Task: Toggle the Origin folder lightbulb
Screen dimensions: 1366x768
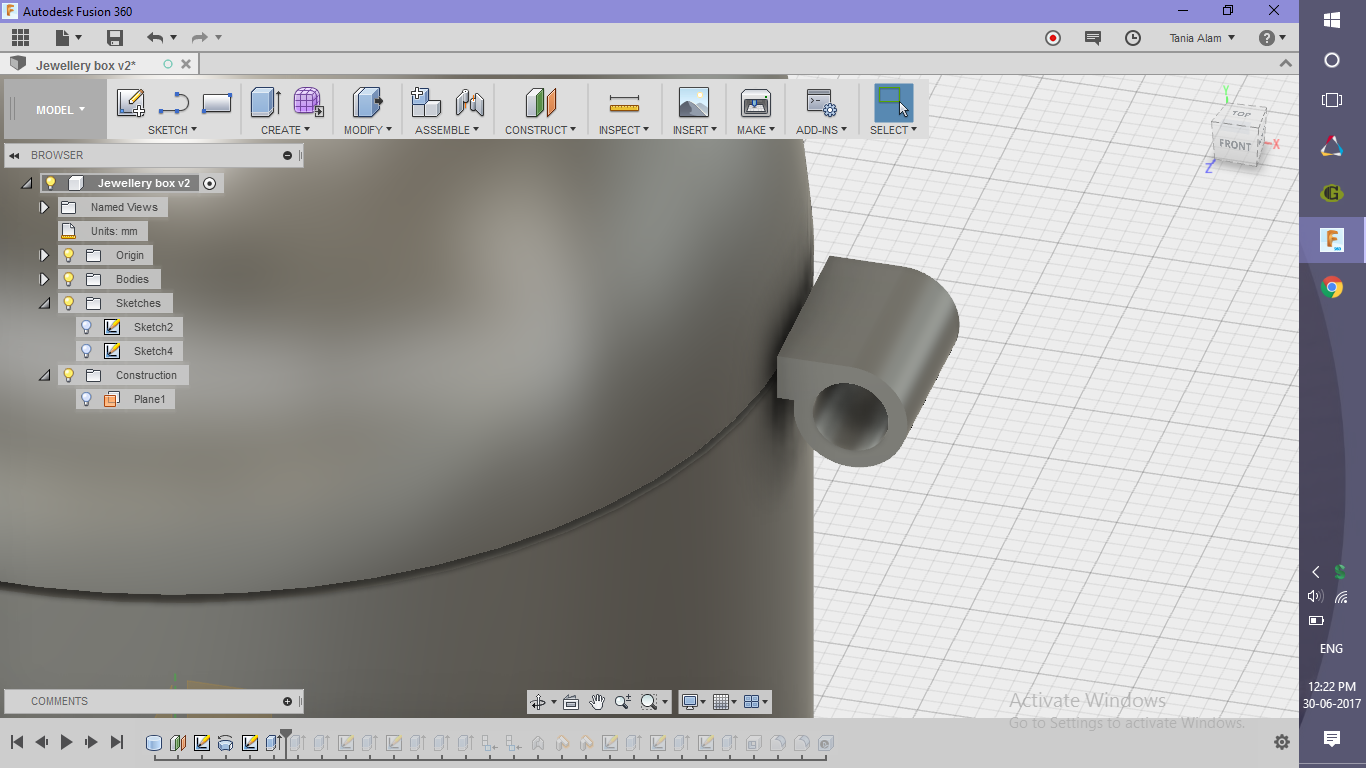Action: pos(69,255)
